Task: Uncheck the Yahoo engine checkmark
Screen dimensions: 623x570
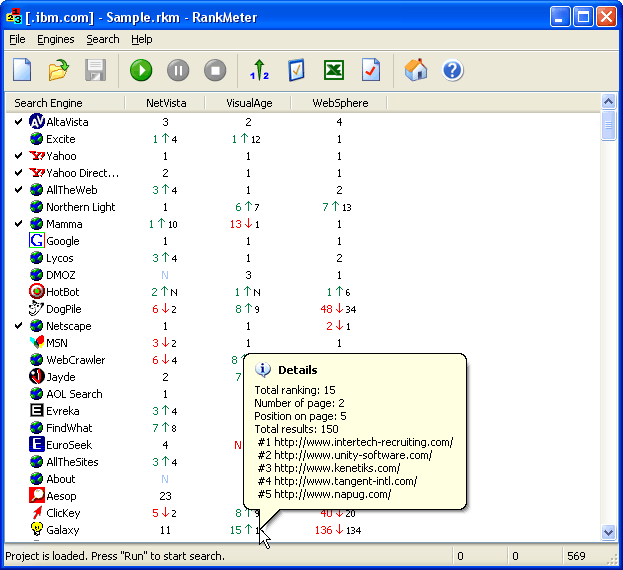Action: click(x=18, y=156)
